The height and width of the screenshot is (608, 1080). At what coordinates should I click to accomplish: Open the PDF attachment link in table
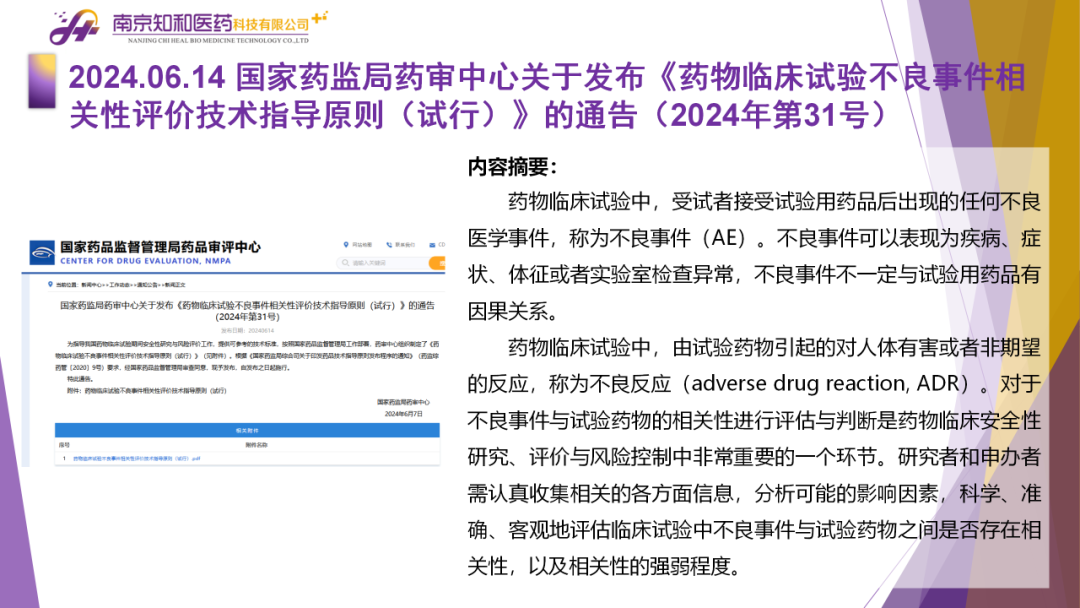135,458
